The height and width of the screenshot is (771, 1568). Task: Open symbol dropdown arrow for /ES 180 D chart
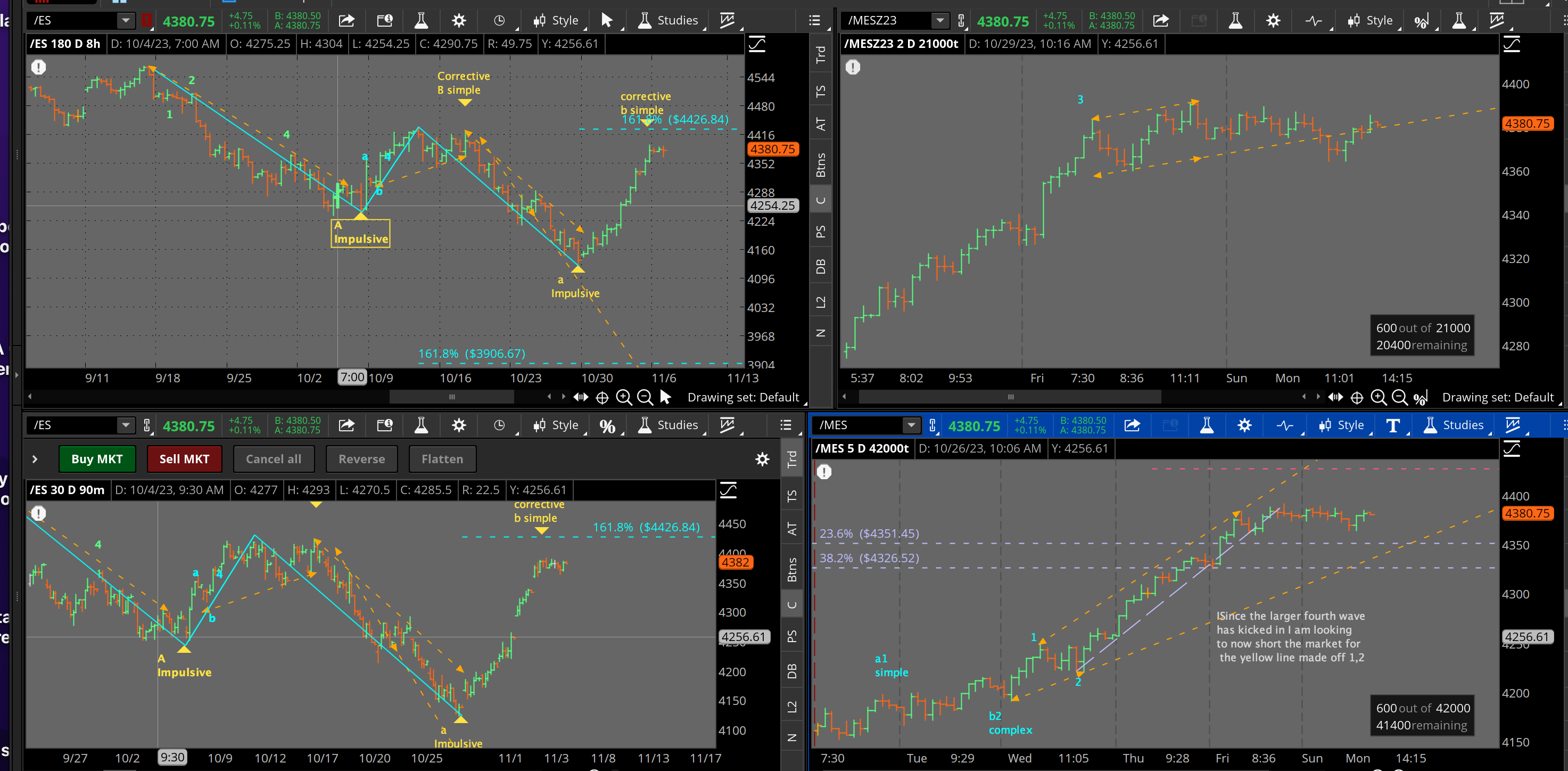[x=126, y=21]
